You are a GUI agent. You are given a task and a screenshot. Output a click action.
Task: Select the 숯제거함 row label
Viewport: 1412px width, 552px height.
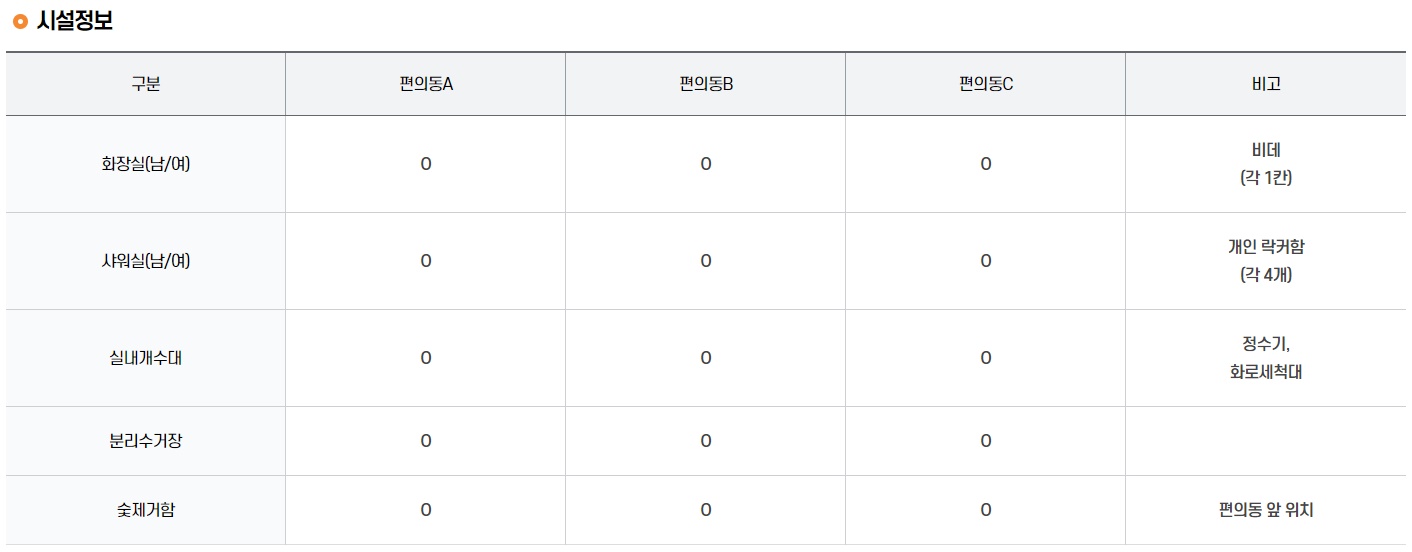coord(146,510)
